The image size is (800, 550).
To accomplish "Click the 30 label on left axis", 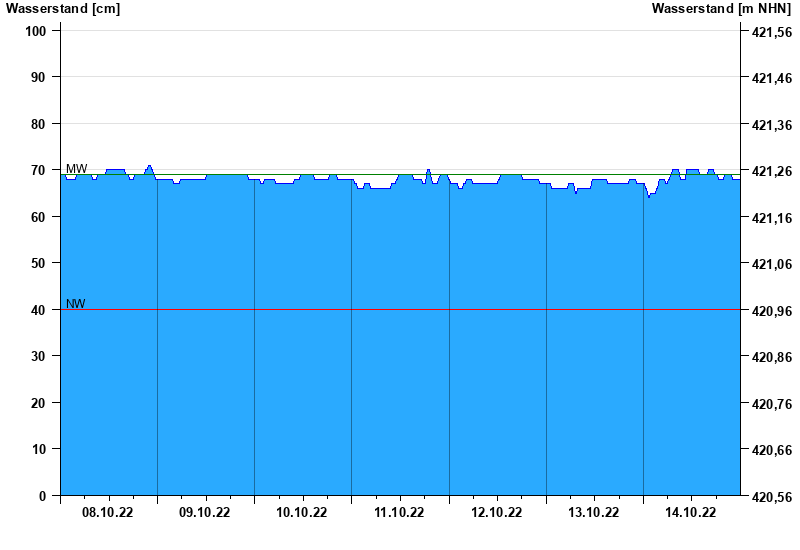I will [x=39, y=356].
